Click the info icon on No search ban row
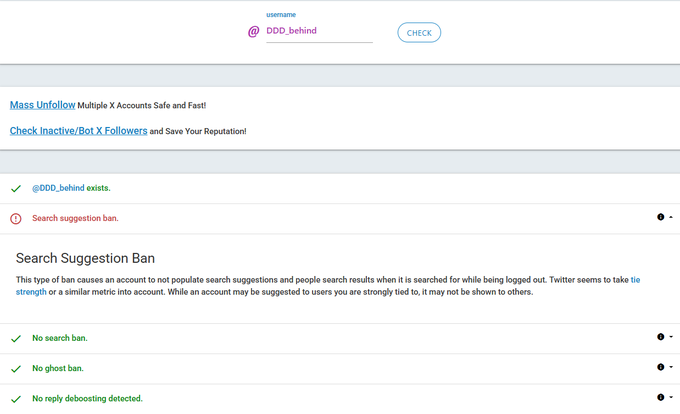The image size is (680, 414). coord(660,337)
